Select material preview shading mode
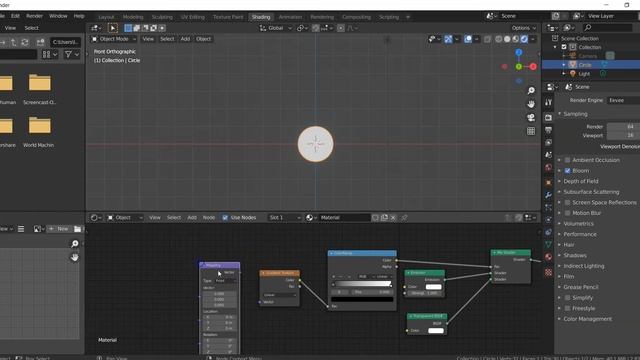The height and width of the screenshot is (360, 640). click(516, 39)
